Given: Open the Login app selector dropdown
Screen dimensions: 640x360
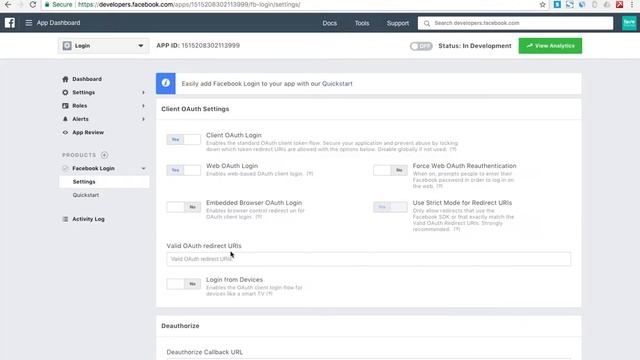Looking at the screenshot, I should point(103,46).
